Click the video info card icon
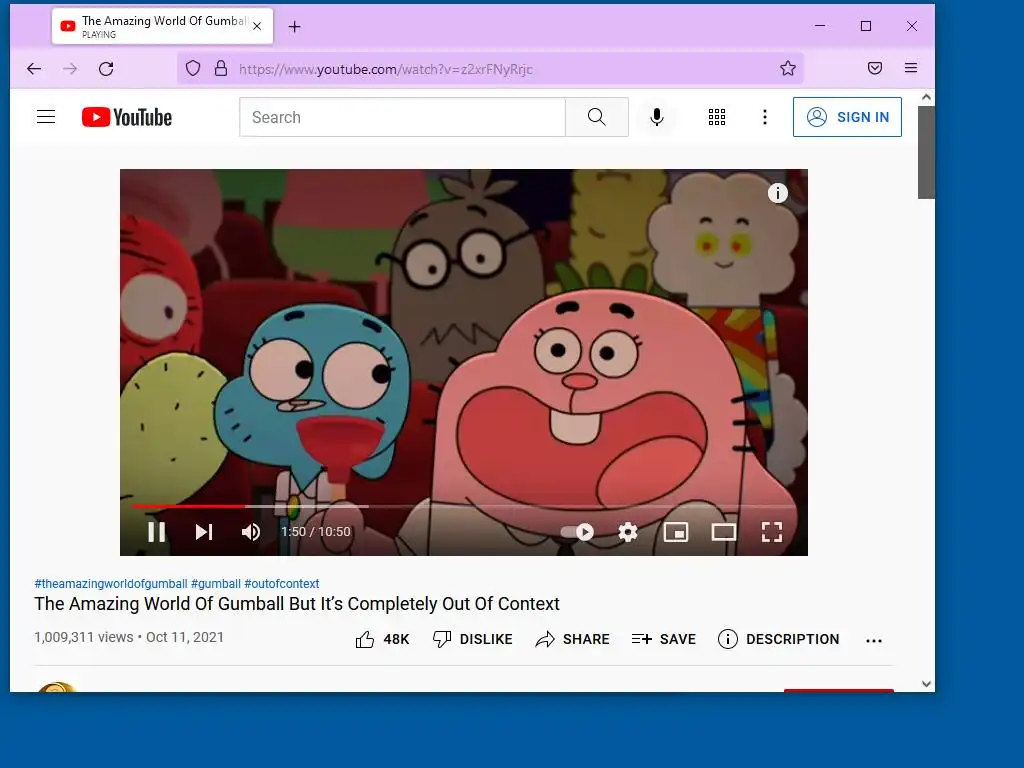The image size is (1024, 768). (777, 193)
